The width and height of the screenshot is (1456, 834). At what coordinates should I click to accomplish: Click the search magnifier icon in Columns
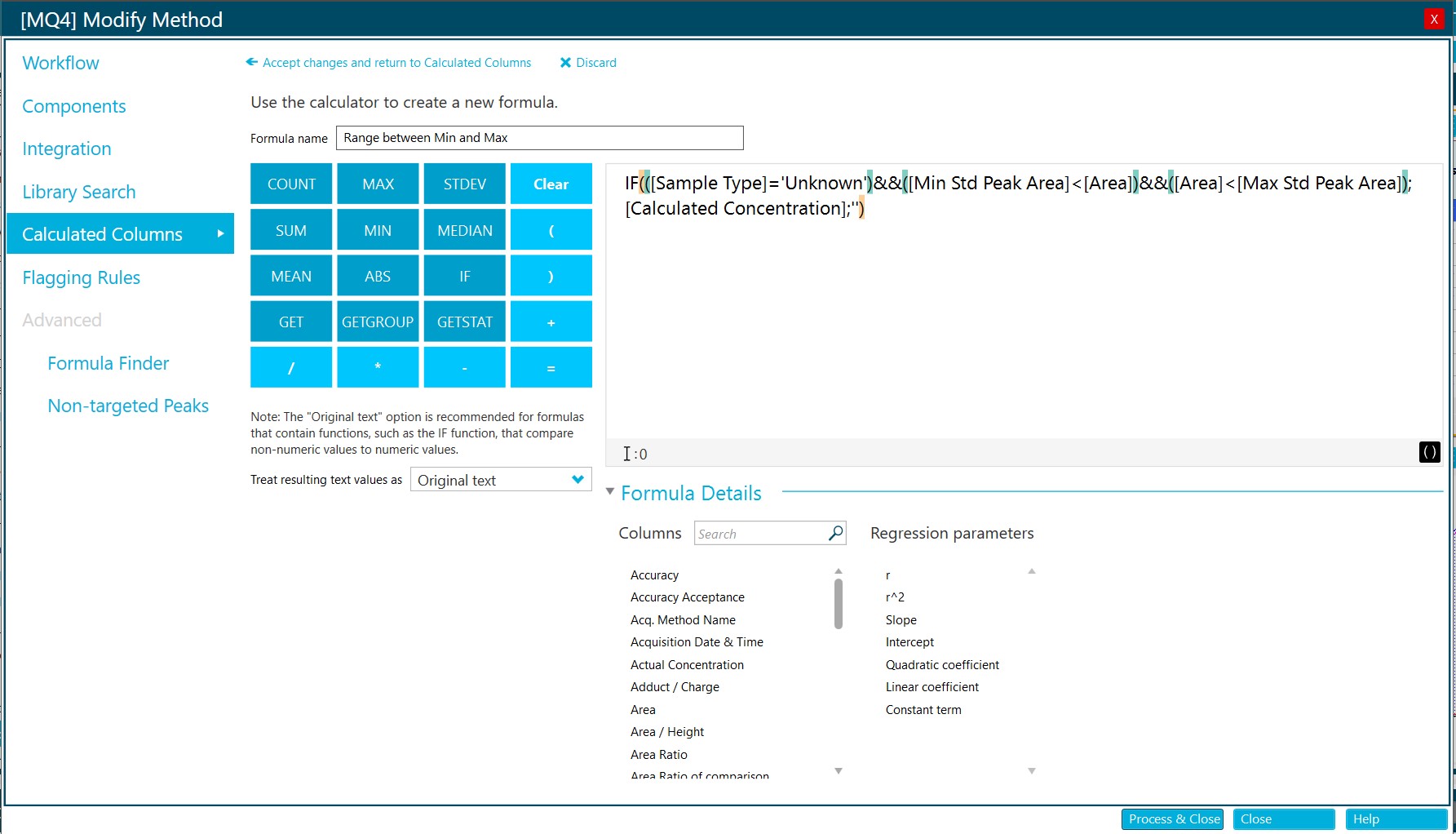pyautogui.click(x=835, y=533)
